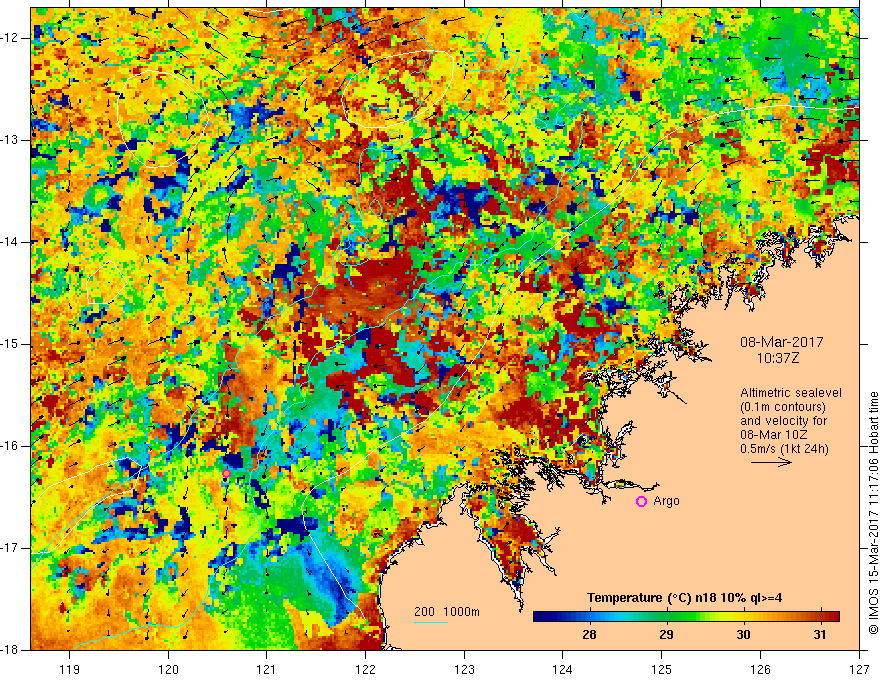Click longitude axis label '120'

(x=168, y=669)
